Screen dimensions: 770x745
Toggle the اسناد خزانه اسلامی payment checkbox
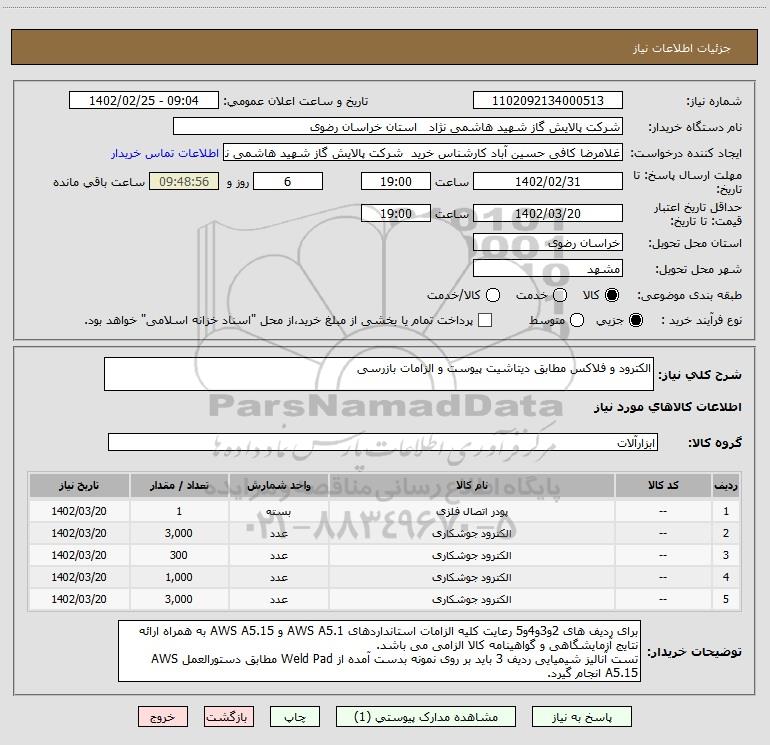coord(486,320)
